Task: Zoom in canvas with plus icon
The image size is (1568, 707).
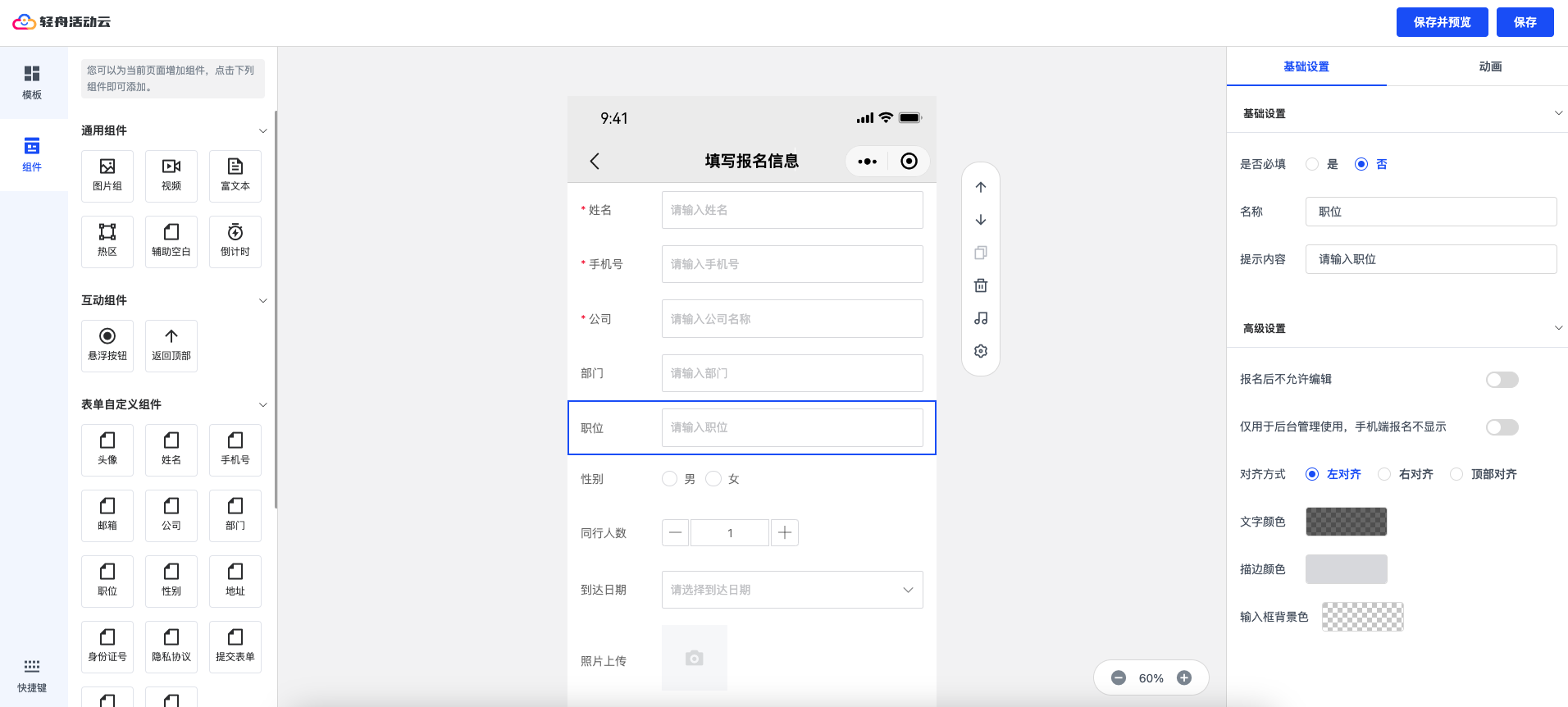Action: 1183,677
